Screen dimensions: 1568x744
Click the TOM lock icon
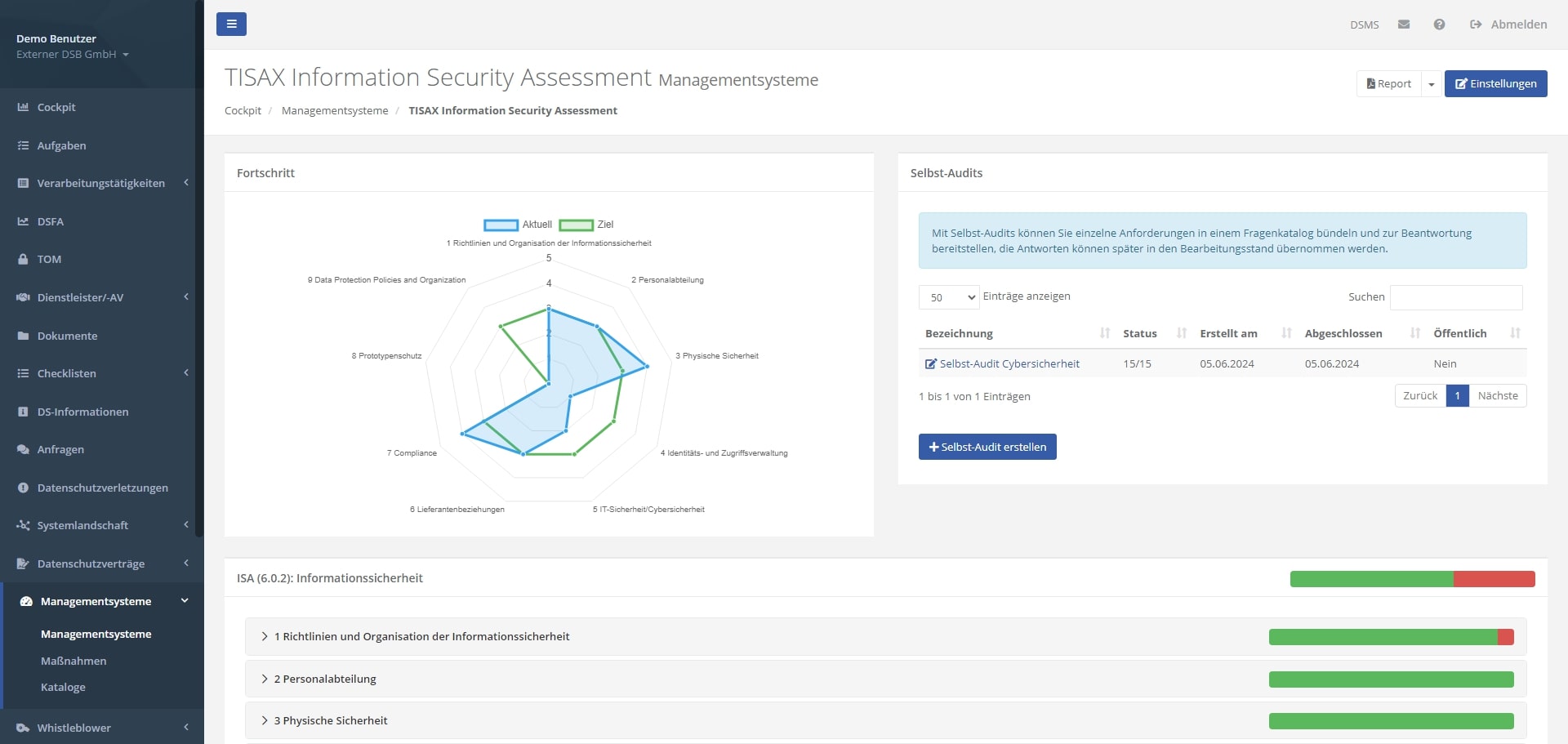click(23, 259)
